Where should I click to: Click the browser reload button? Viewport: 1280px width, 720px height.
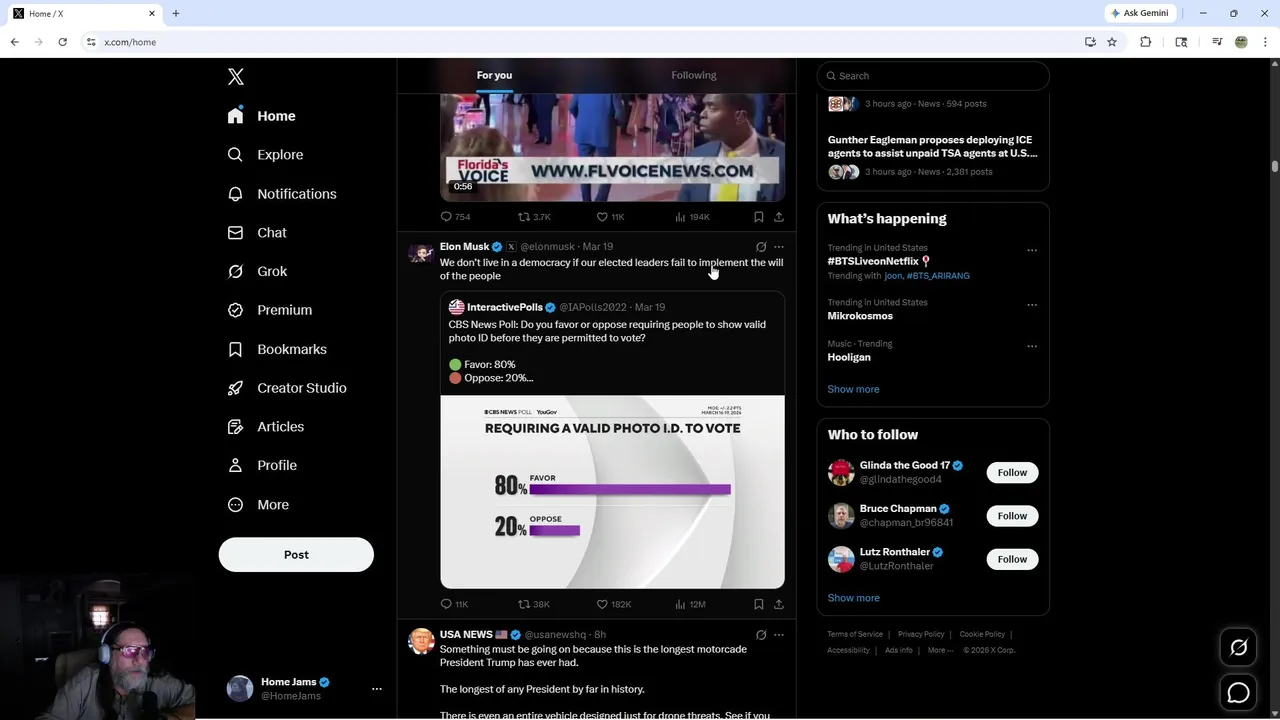[x=62, y=42]
